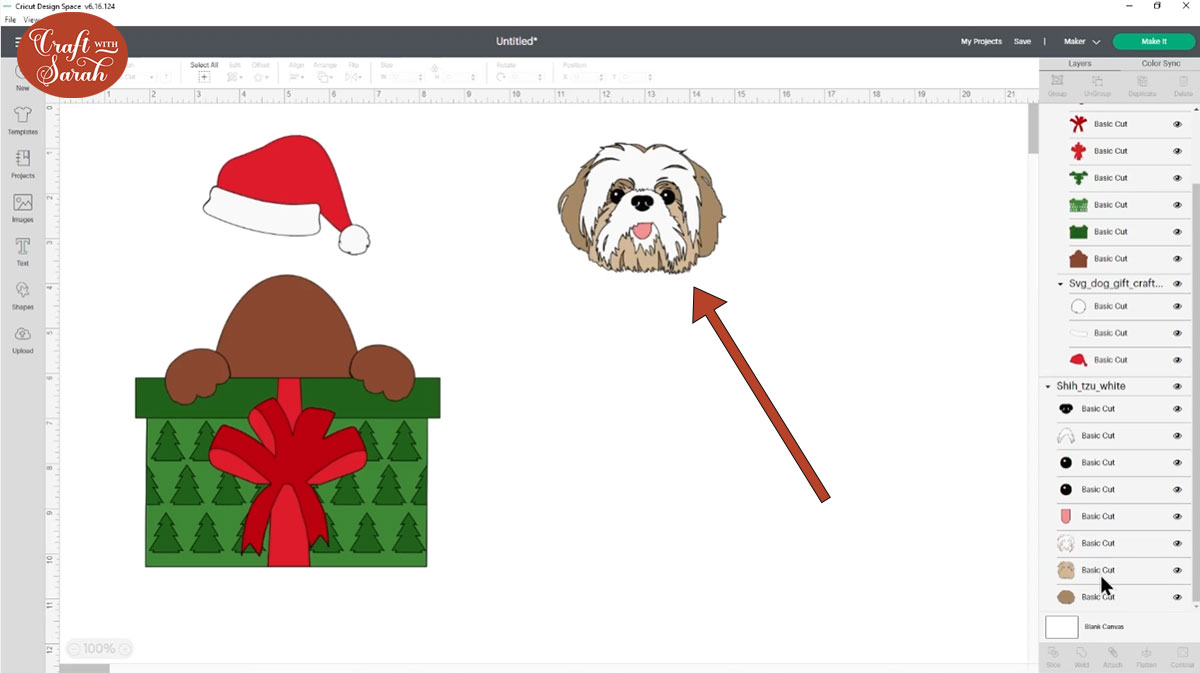Open the File menu
This screenshot has height=673, width=1200.
tap(10, 20)
